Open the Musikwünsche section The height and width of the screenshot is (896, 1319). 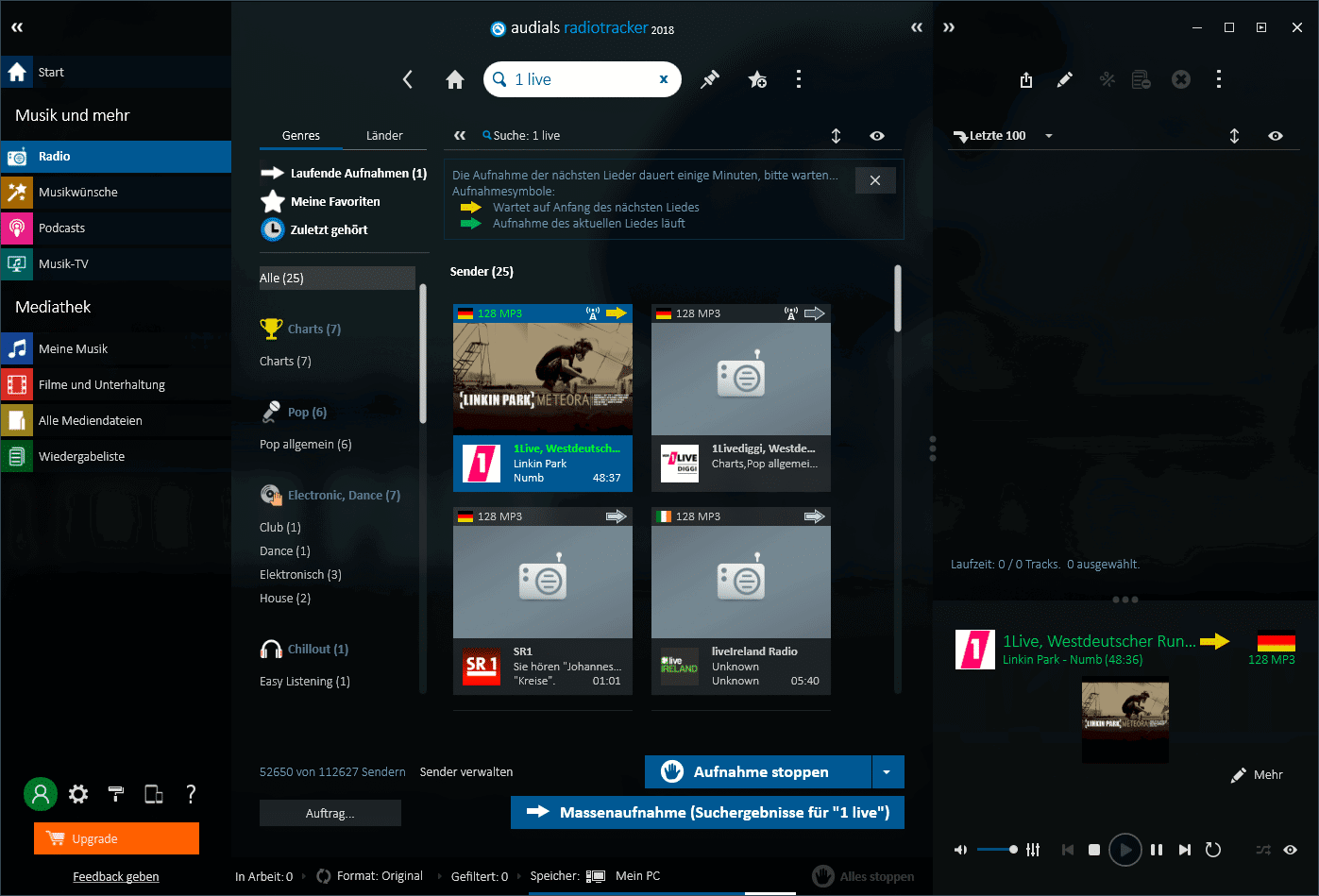coord(115,192)
